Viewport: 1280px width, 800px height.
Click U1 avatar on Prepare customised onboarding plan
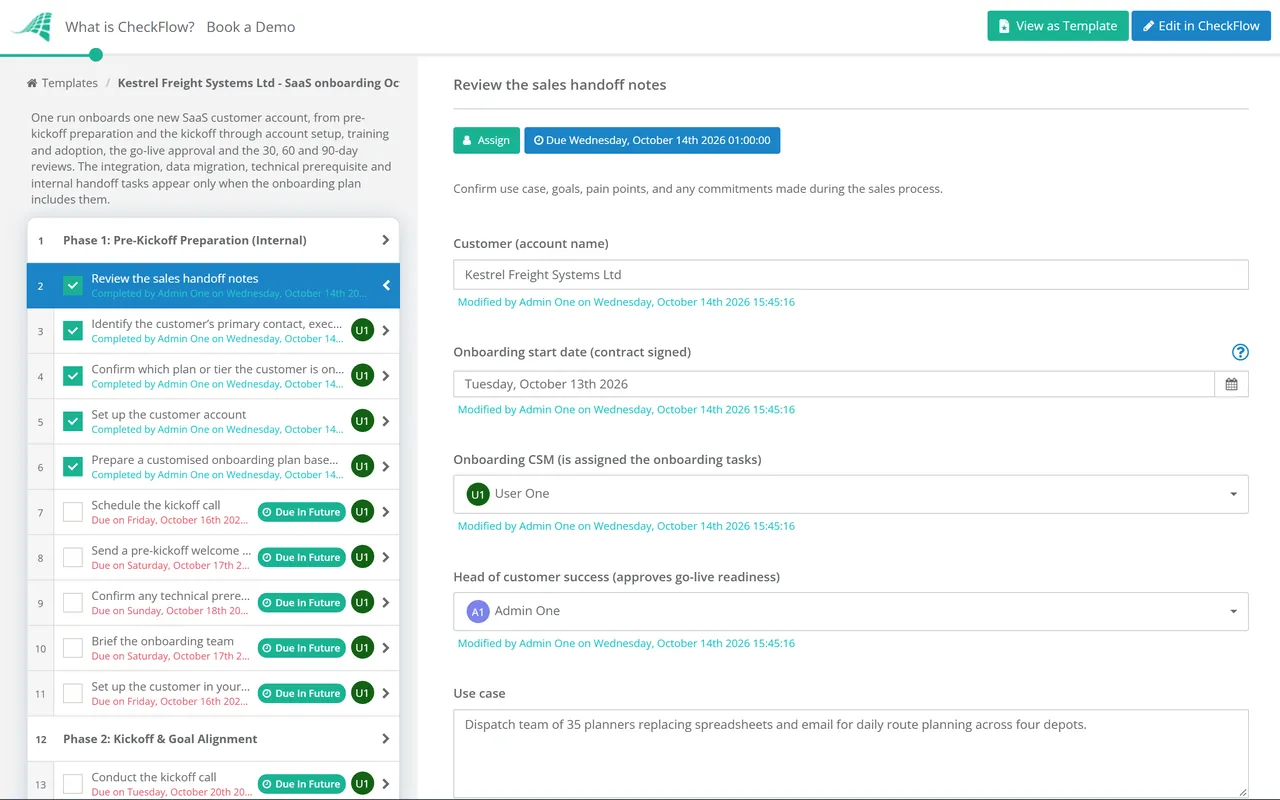pyautogui.click(x=362, y=467)
